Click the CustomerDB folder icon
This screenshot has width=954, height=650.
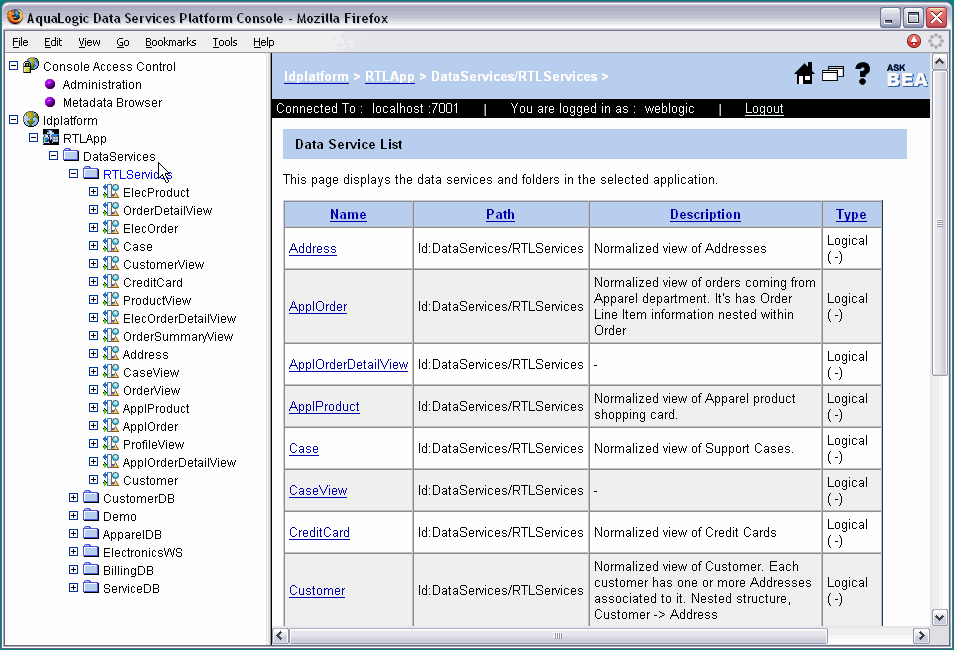click(91, 497)
